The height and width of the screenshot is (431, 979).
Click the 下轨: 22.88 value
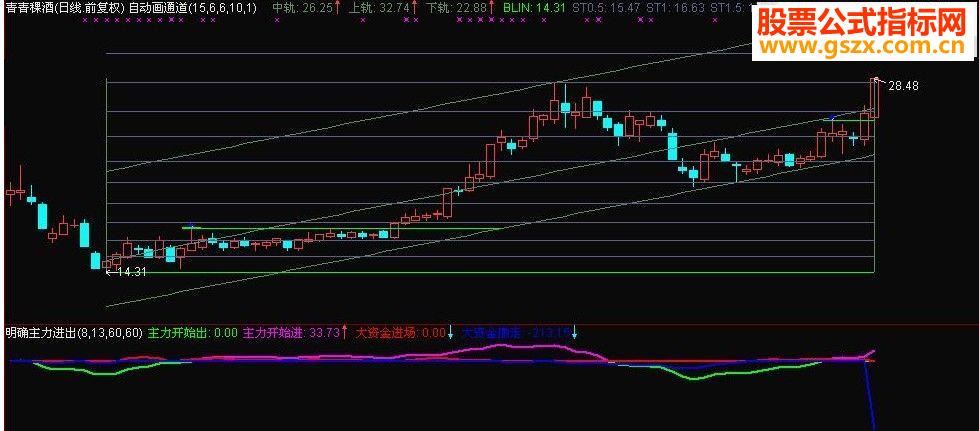[455, 8]
